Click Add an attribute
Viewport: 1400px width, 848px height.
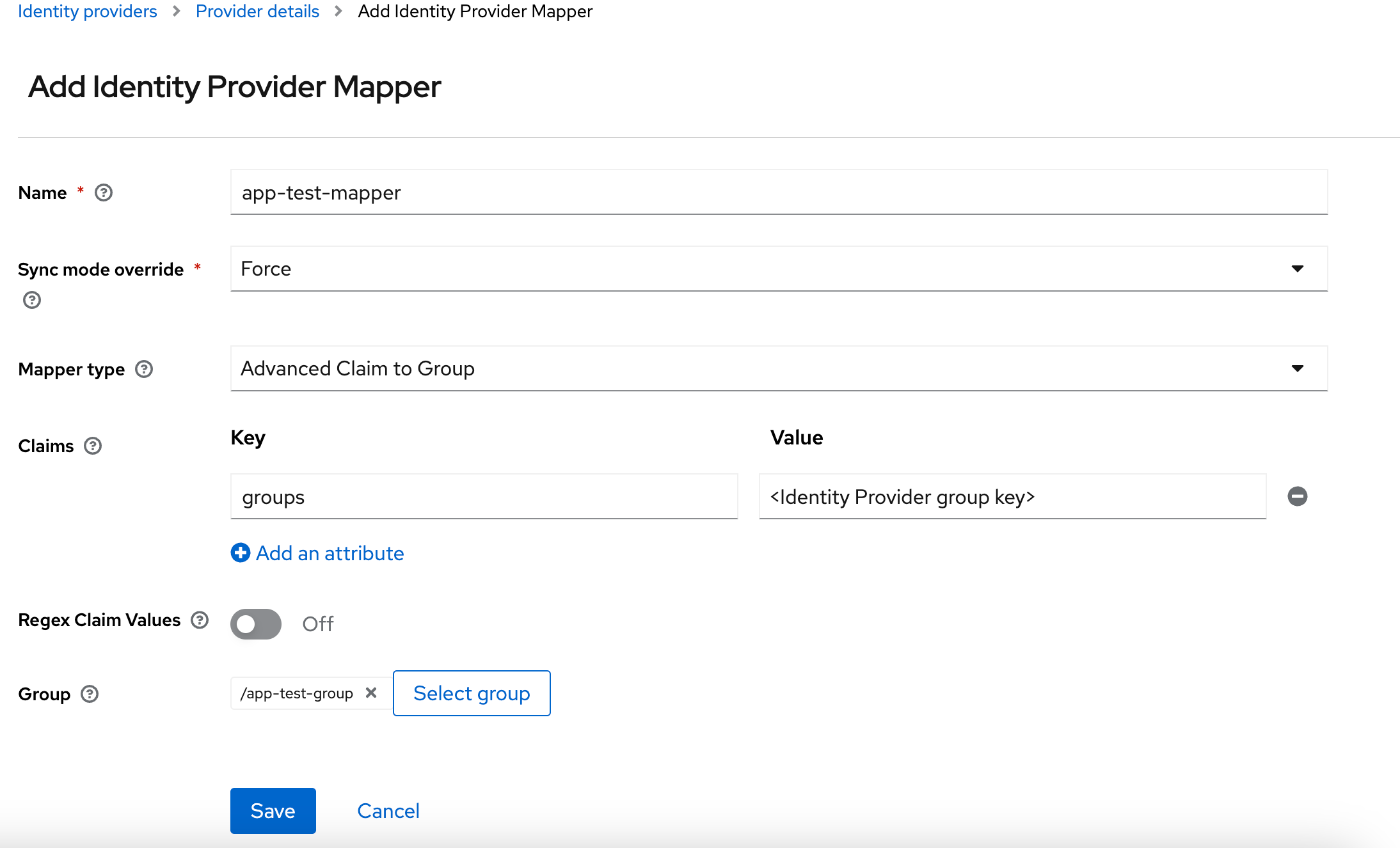point(330,553)
